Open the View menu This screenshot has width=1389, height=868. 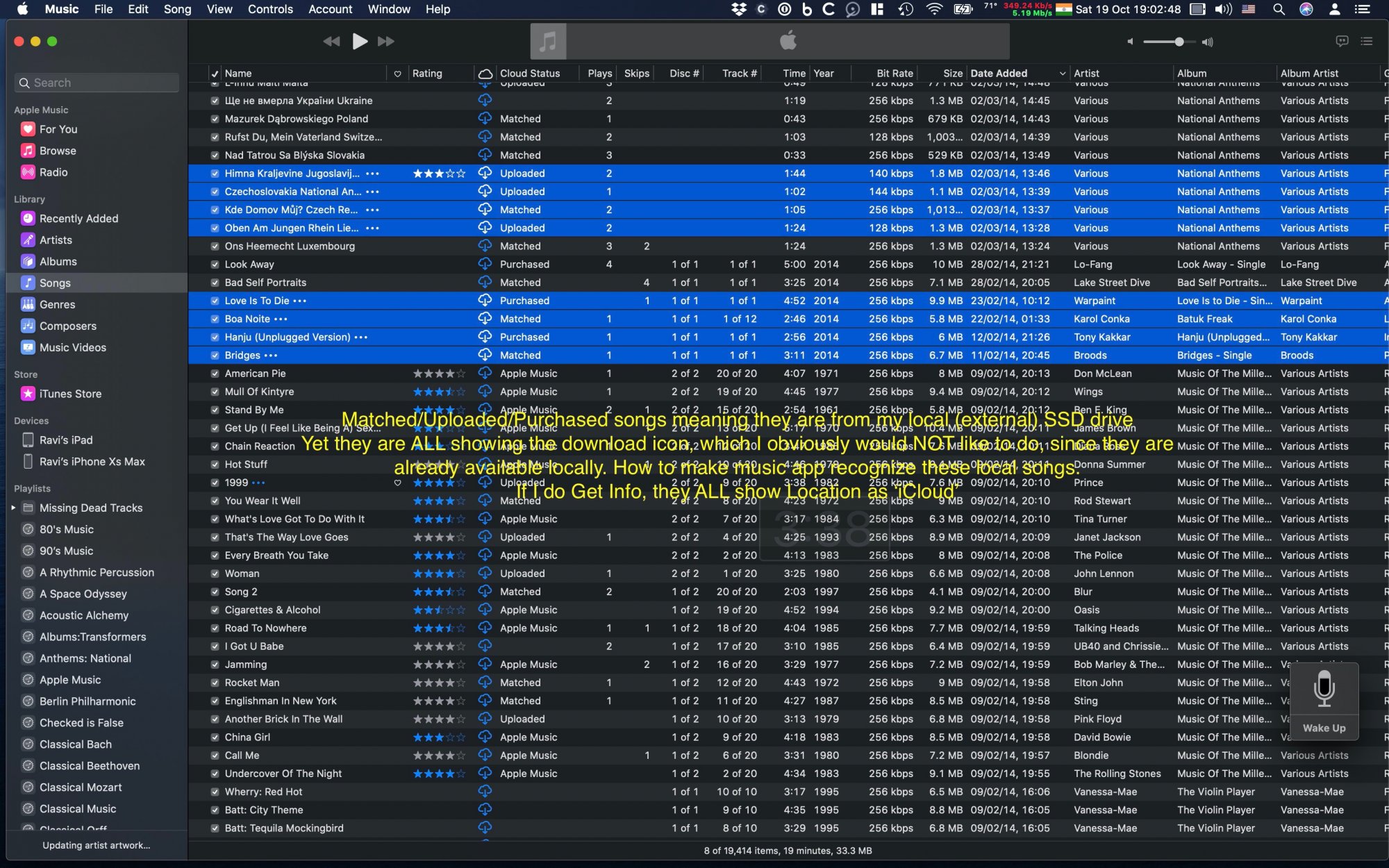(x=219, y=9)
